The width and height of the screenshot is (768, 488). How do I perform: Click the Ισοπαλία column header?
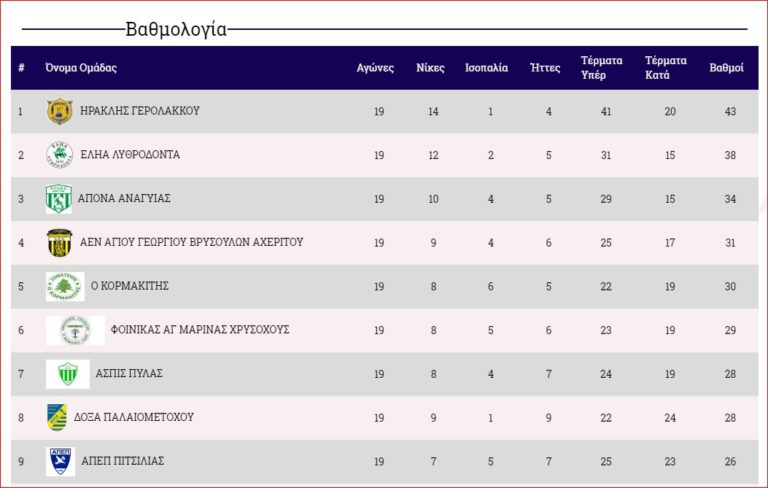point(486,68)
